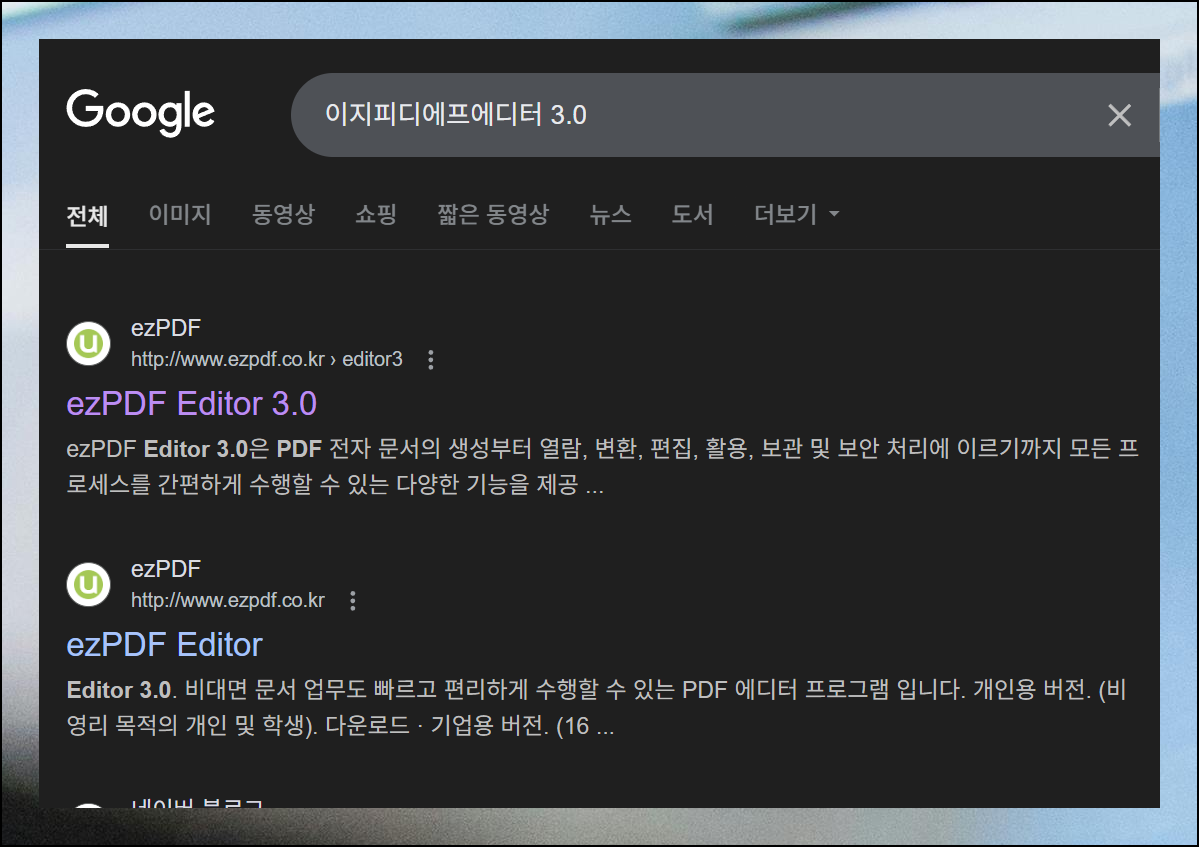Click the search field containing 이지피디에프에디터 3.0
This screenshot has width=1199, height=847.
[x=725, y=115]
